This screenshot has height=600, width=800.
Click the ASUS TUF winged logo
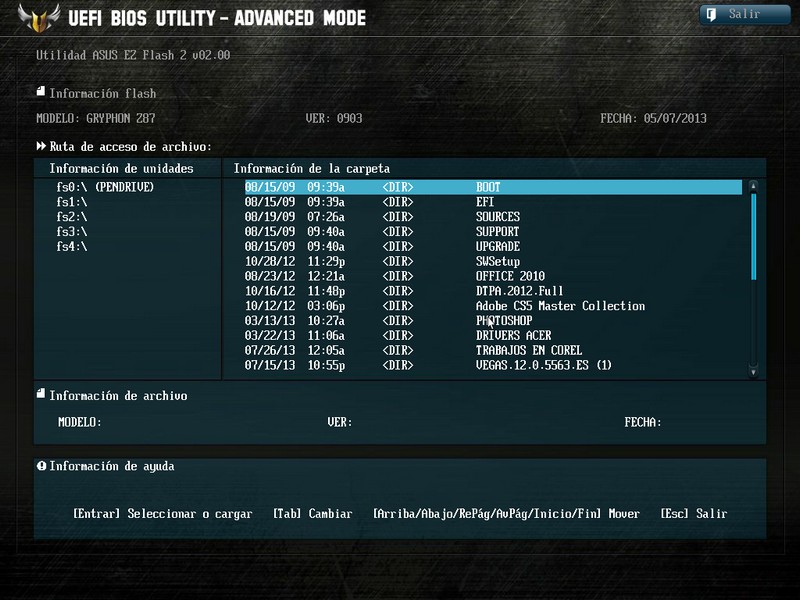coord(39,18)
